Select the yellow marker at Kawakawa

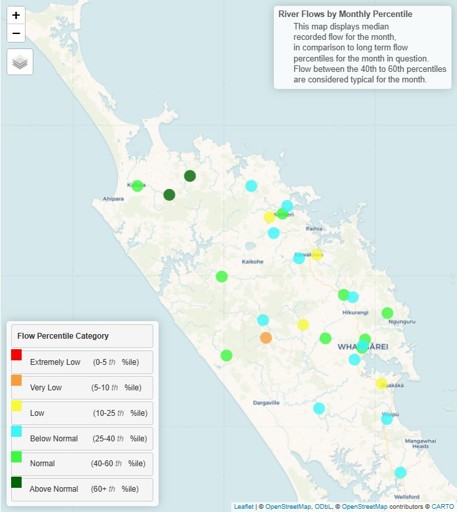(317, 255)
